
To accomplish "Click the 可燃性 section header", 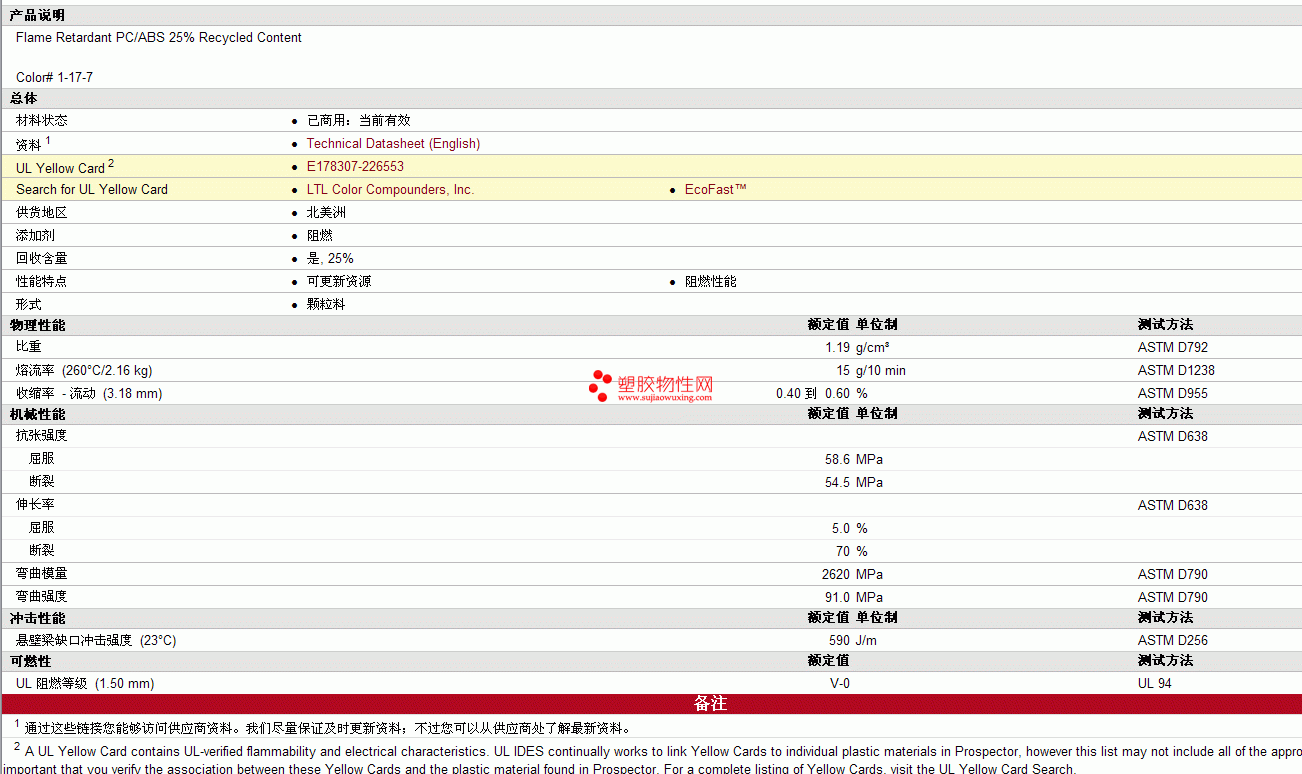I will pos(30,662).
